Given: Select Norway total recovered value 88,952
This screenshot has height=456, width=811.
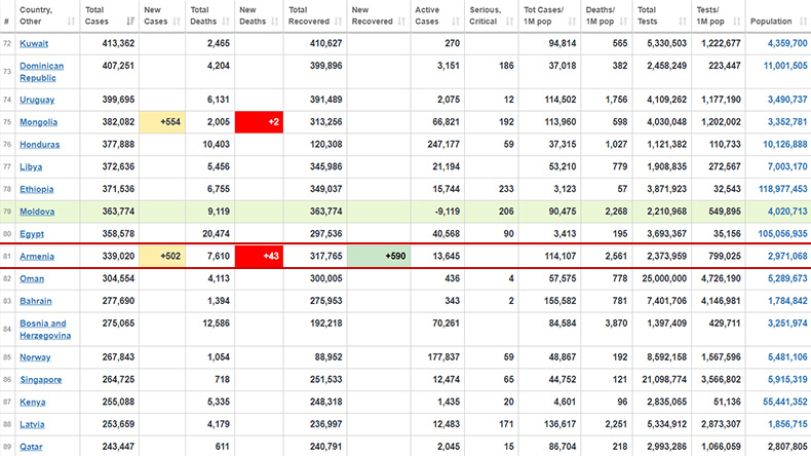Looking at the screenshot, I should click(328, 357).
